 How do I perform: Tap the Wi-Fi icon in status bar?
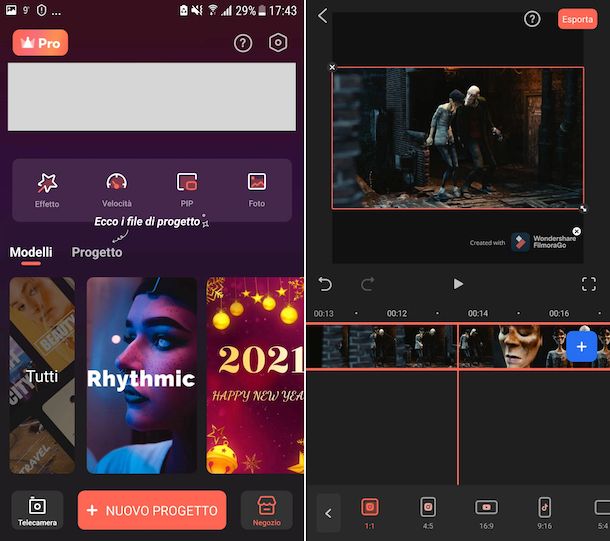tap(212, 10)
